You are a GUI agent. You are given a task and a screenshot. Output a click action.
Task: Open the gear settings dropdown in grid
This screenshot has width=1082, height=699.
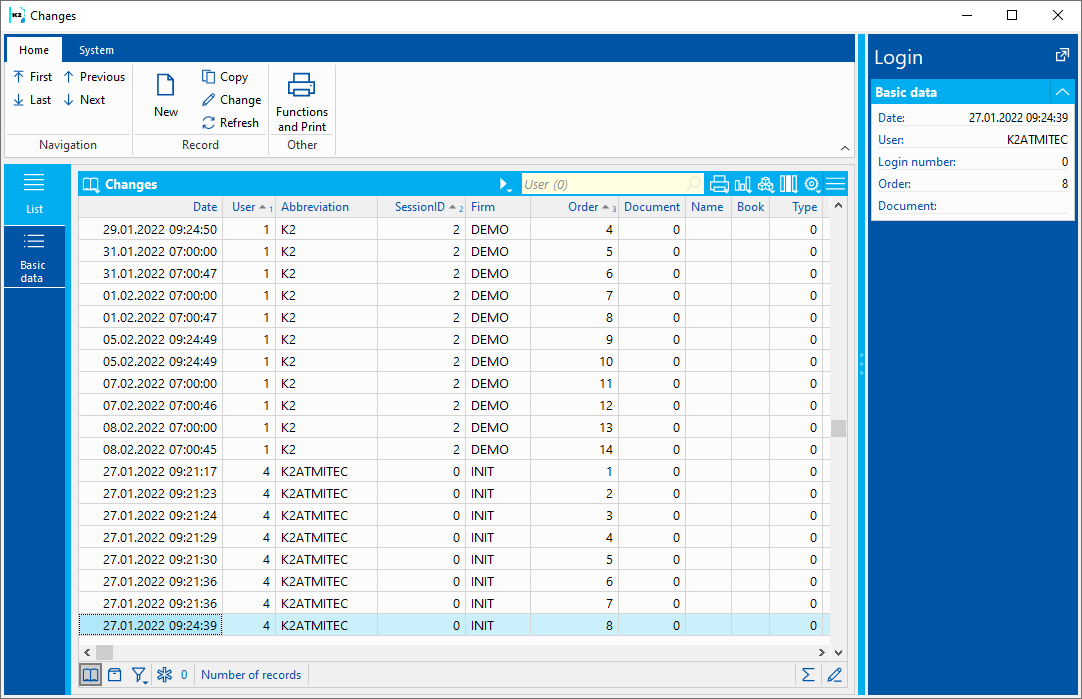[x=812, y=184]
